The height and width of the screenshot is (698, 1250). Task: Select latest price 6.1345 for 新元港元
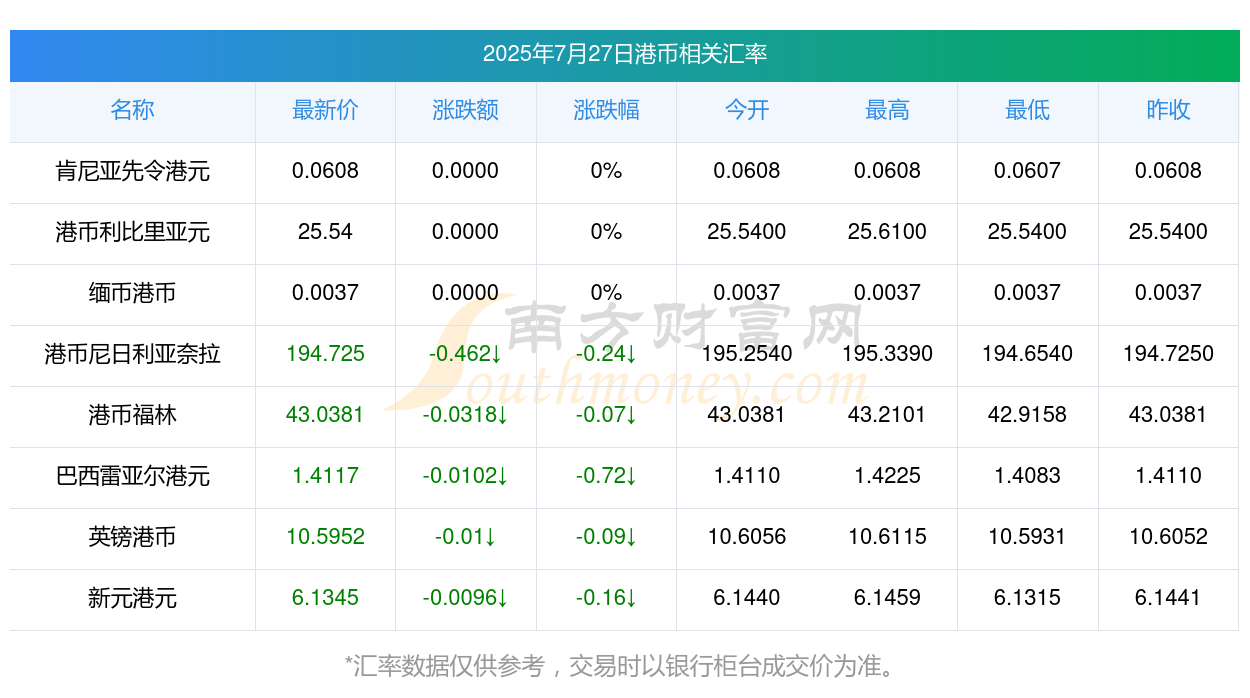[x=325, y=598]
